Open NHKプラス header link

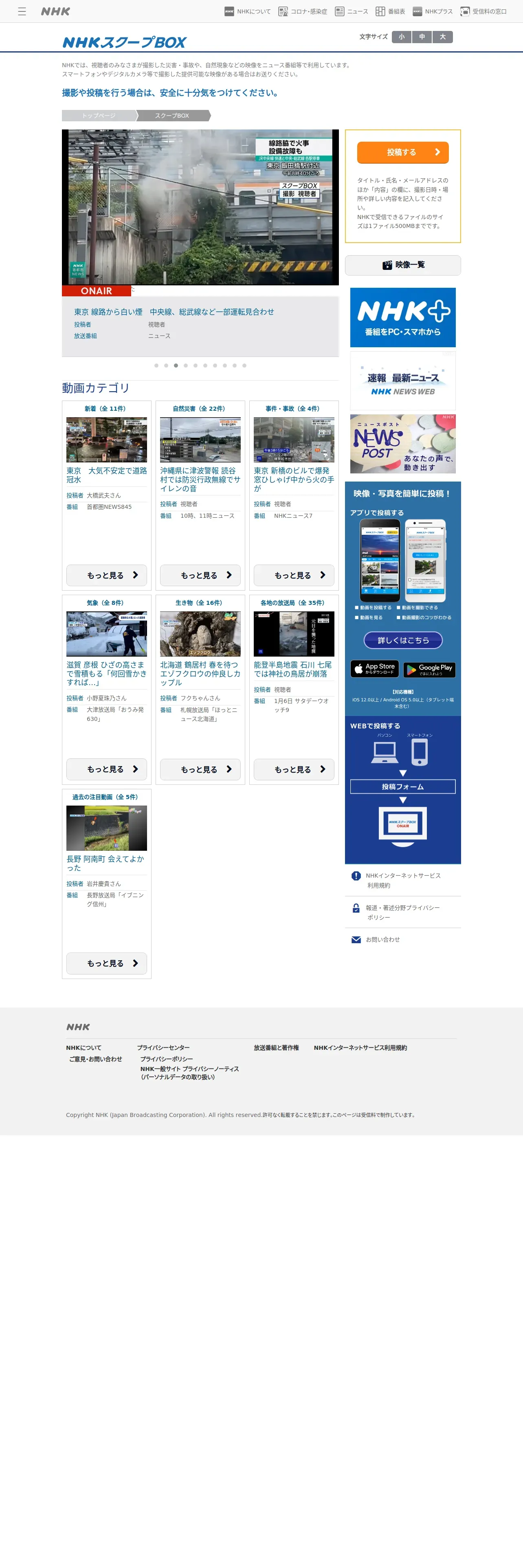coord(433,11)
